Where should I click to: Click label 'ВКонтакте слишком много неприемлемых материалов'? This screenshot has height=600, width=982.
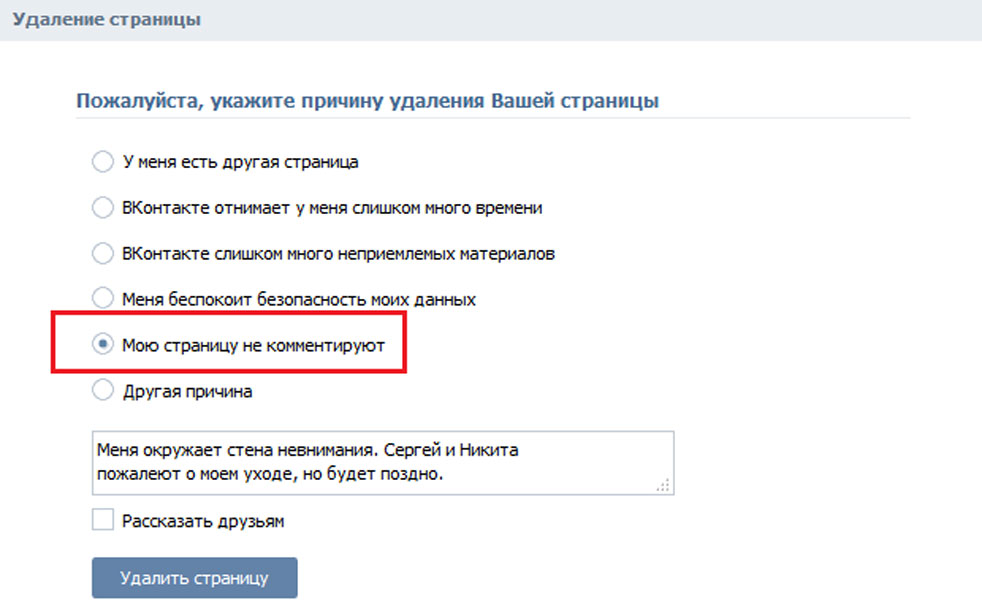pyautogui.click(x=338, y=254)
